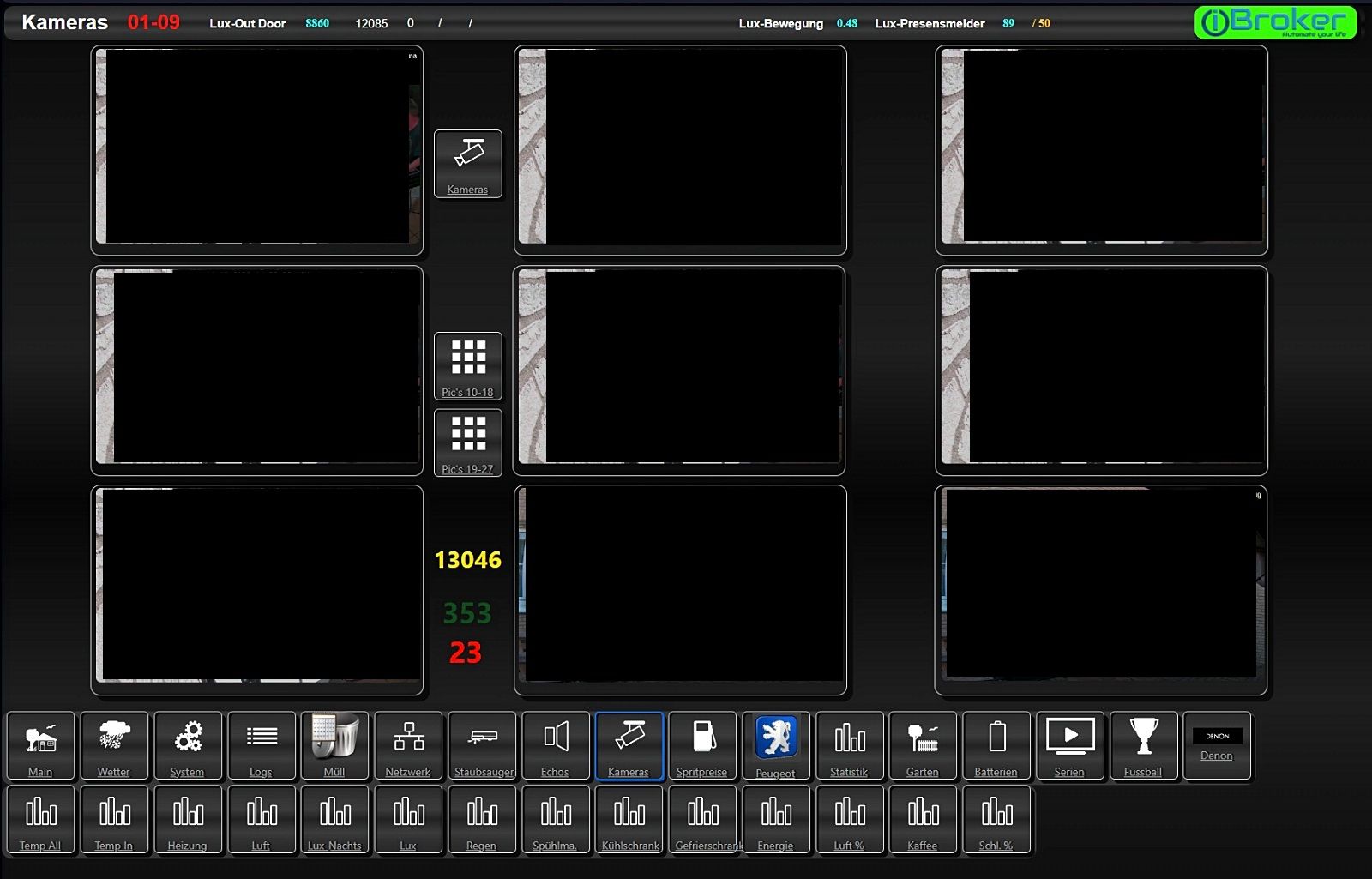Image resolution: width=1372 pixels, height=879 pixels.
Task: Open the Netzwerk network page
Action: (408, 746)
